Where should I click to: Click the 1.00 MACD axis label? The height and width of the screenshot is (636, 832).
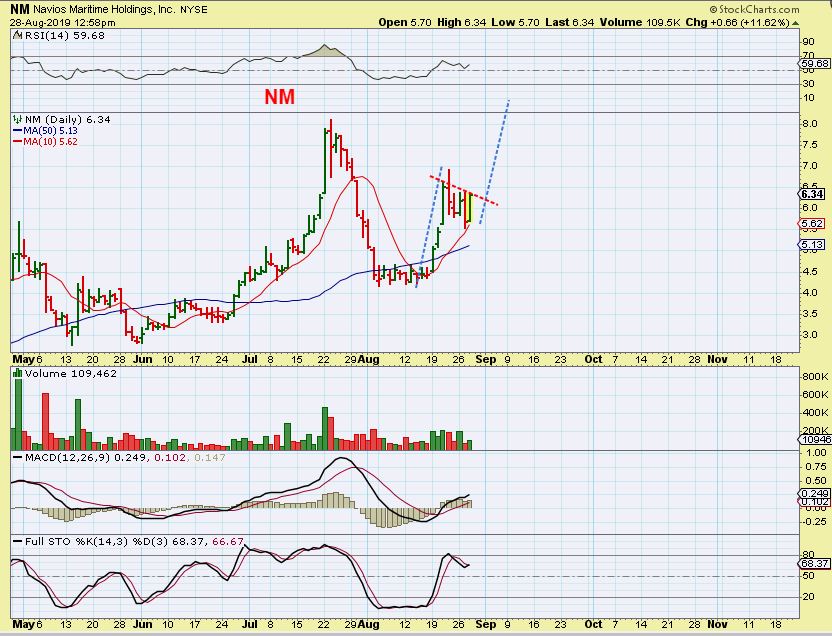pyautogui.click(x=816, y=452)
